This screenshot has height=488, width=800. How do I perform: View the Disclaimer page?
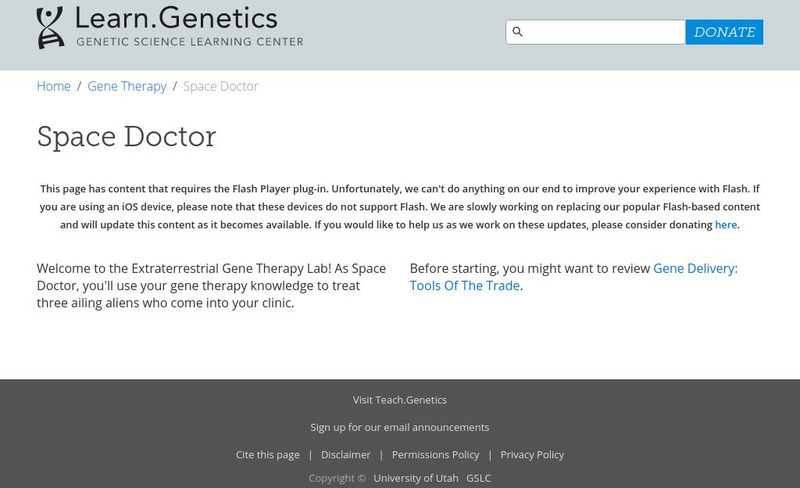pyautogui.click(x=346, y=455)
